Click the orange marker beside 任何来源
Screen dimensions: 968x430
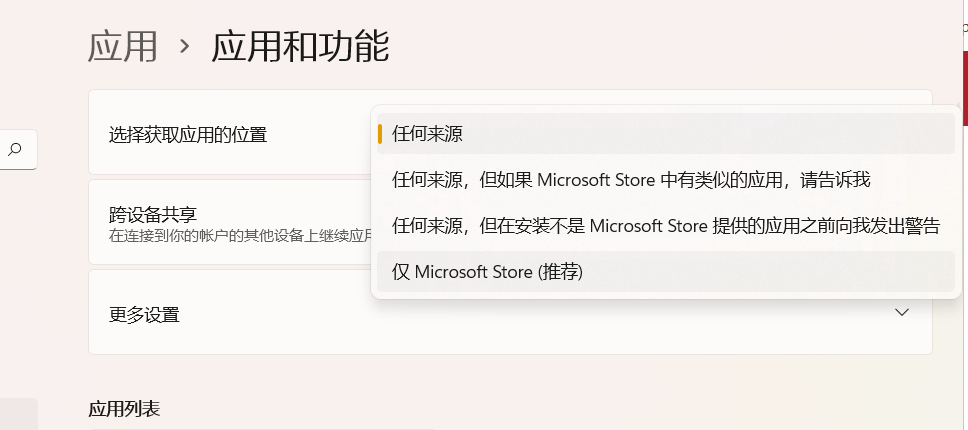pos(380,134)
